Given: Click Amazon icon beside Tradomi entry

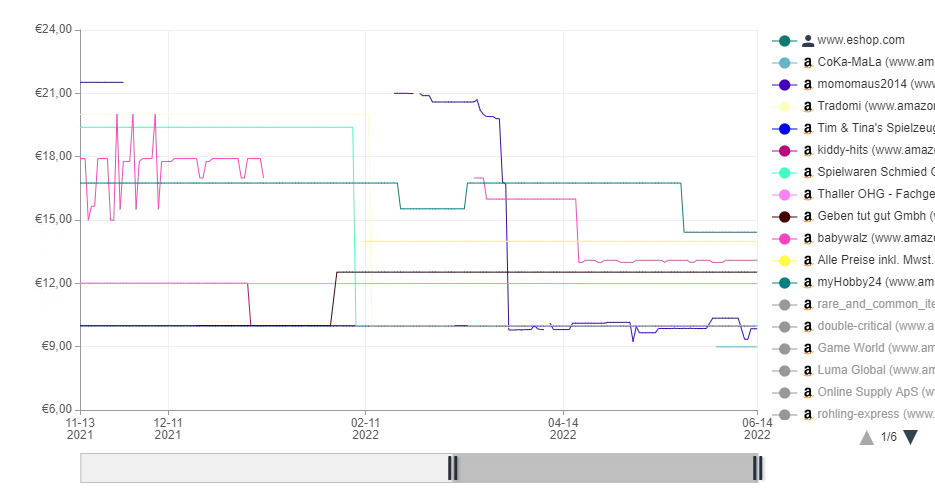Looking at the screenshot, I should tap(808, 107).
